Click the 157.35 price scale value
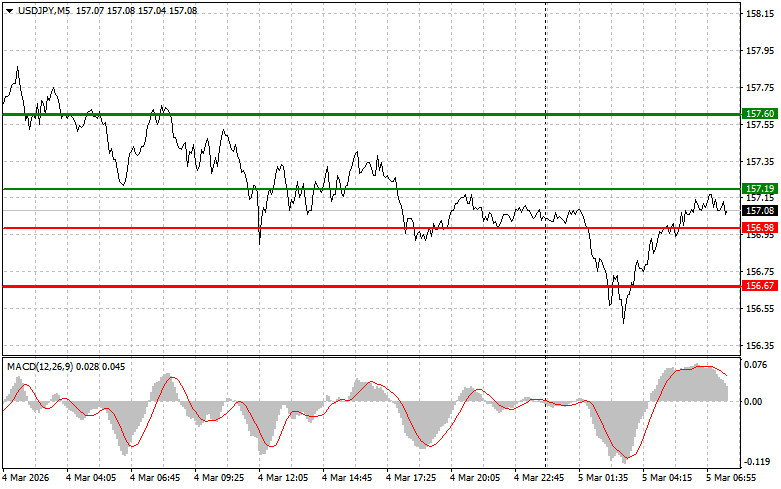This screenshot has width=781, height=489. (760, 161)
